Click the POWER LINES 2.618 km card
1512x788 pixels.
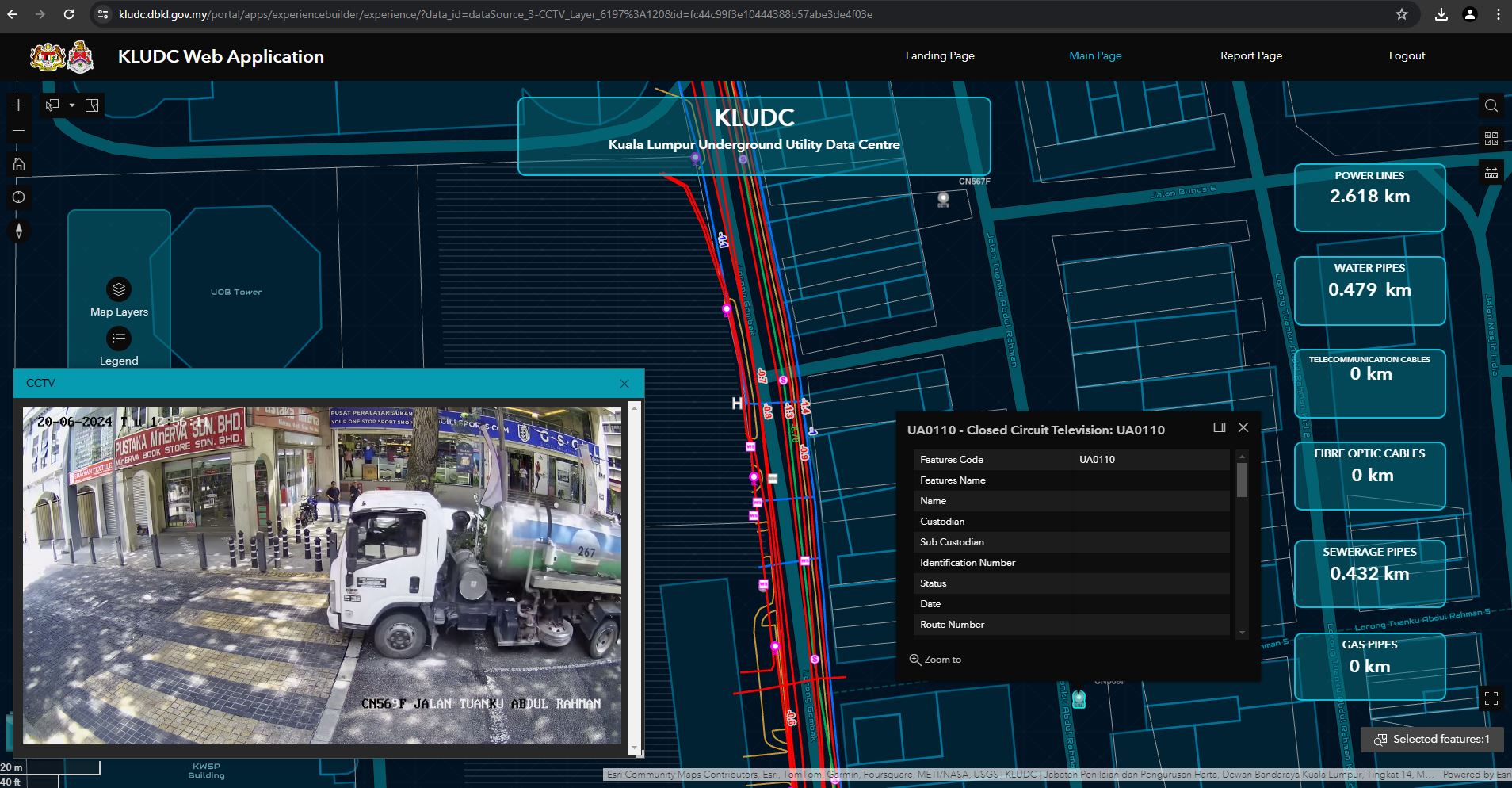coord(1369,197)
